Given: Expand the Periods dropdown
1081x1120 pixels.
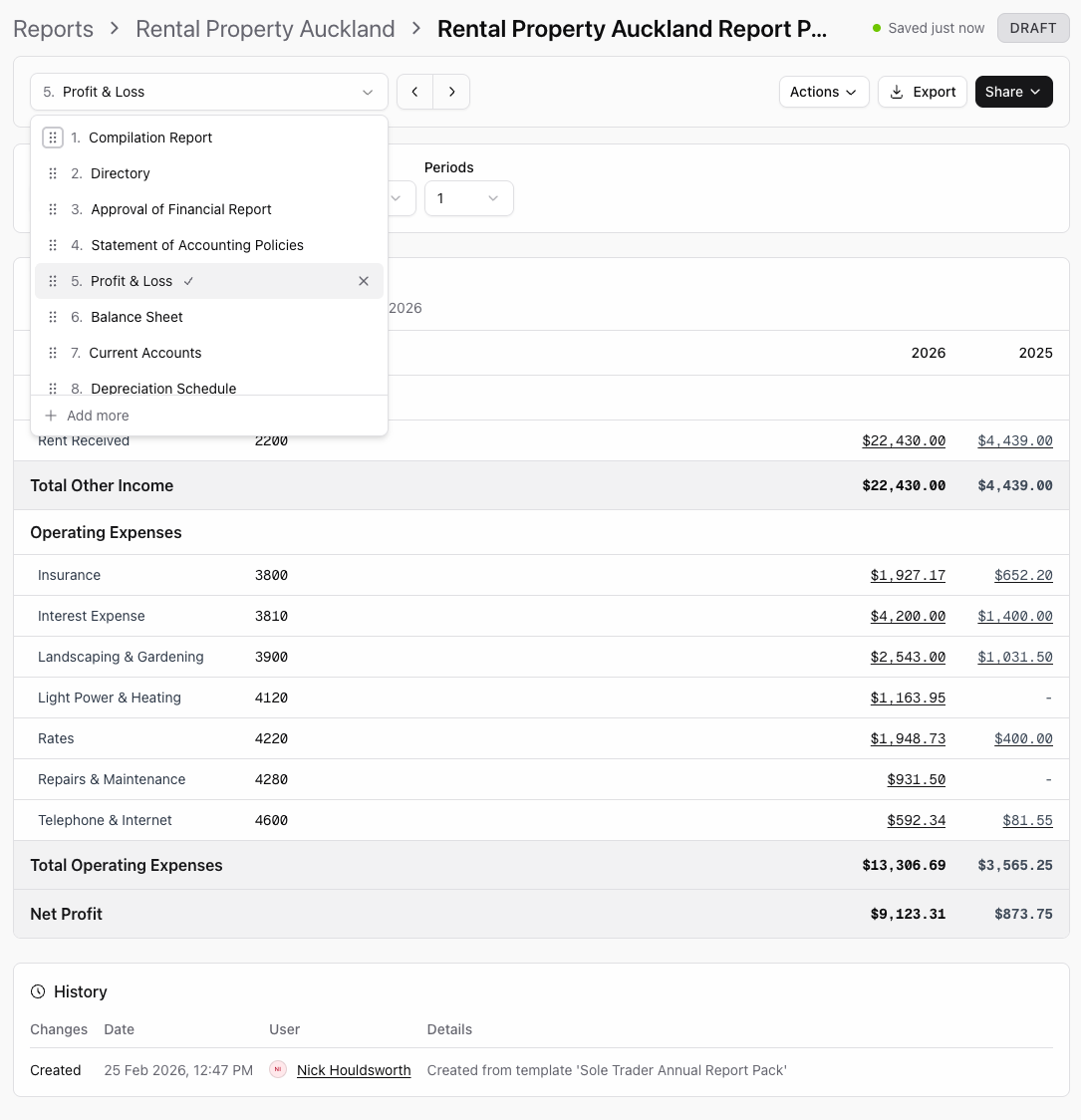Looking at the screenshot, I should click(468, 198).
